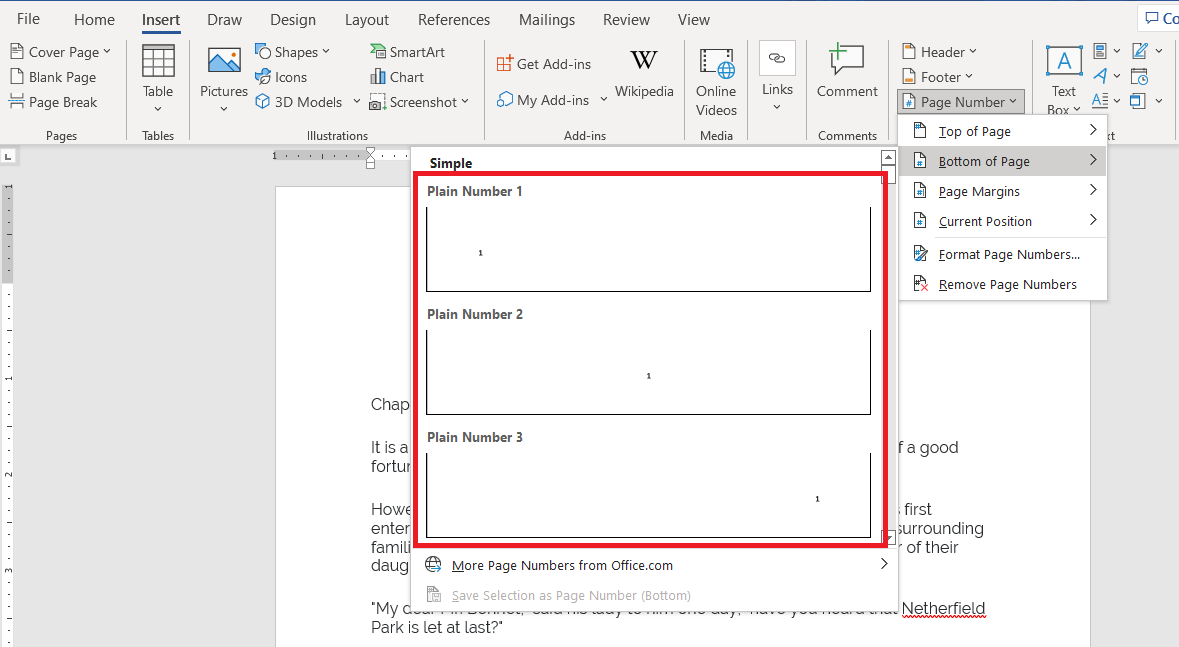The image size is (1179, 647).
Task: Expand the 3D Models dropdown arrow
Action: [x=356, y=102]
